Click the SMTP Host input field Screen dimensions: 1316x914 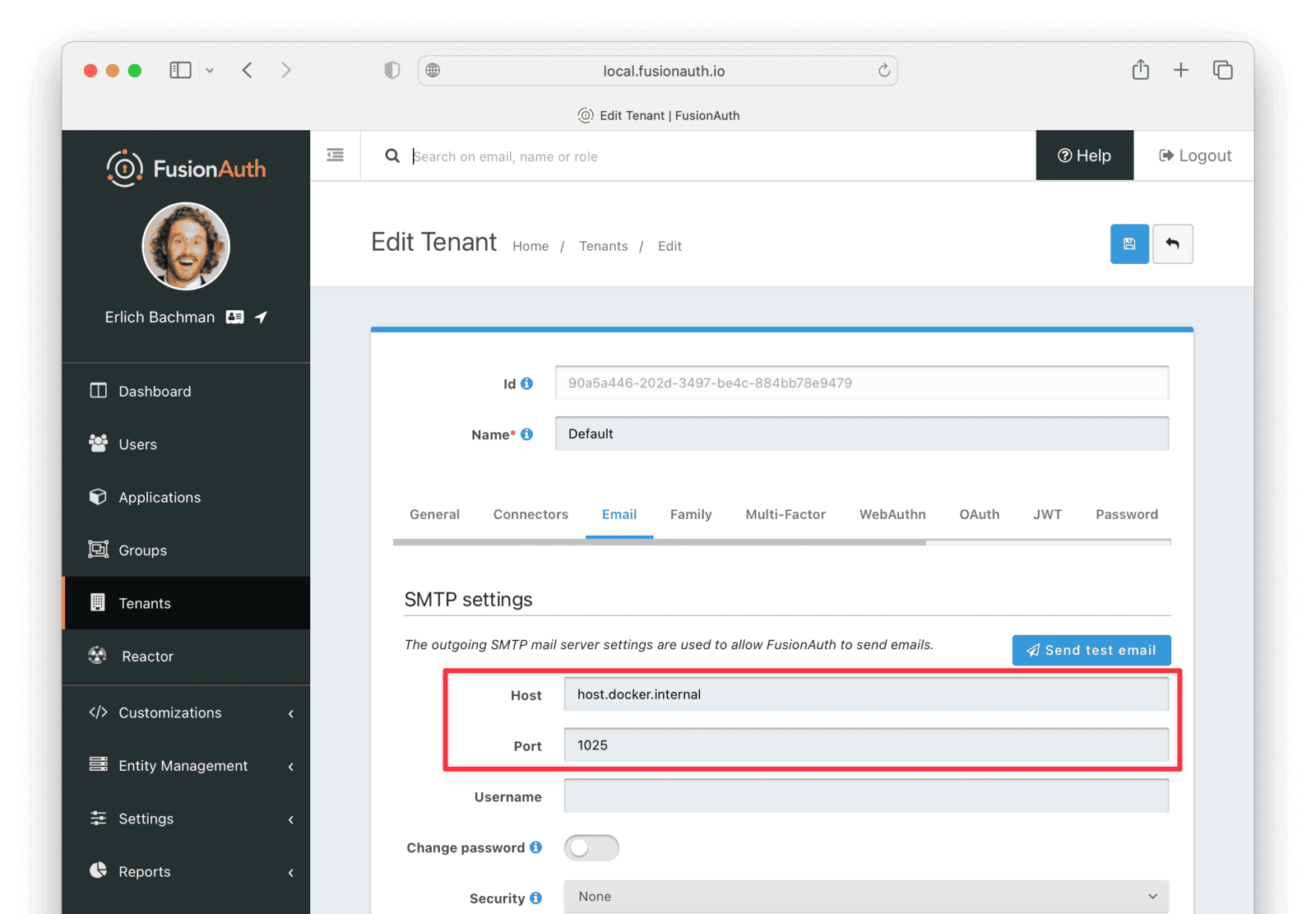(865, 694)
